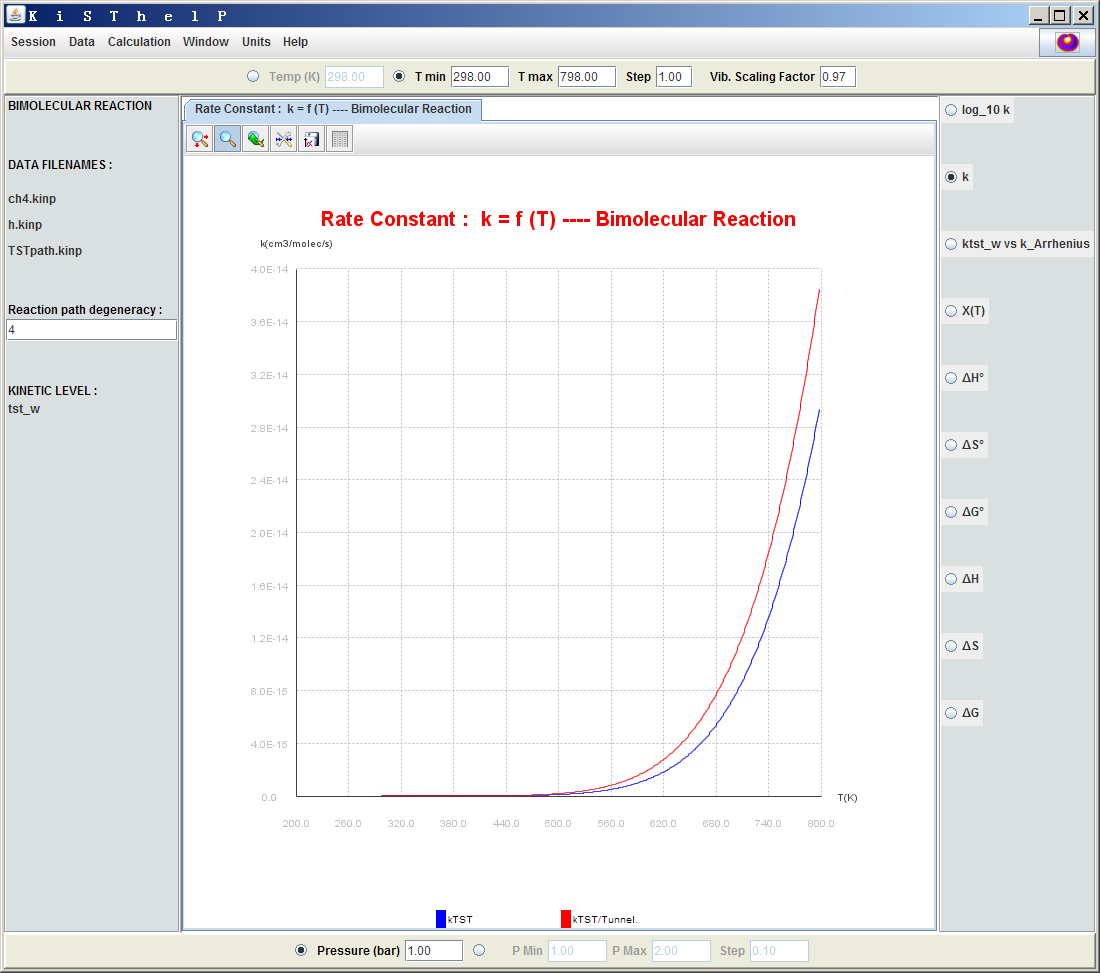Select the ΔG radio button
The height and width of the screenshot is (973, 1100).
[x=951, y=713]
